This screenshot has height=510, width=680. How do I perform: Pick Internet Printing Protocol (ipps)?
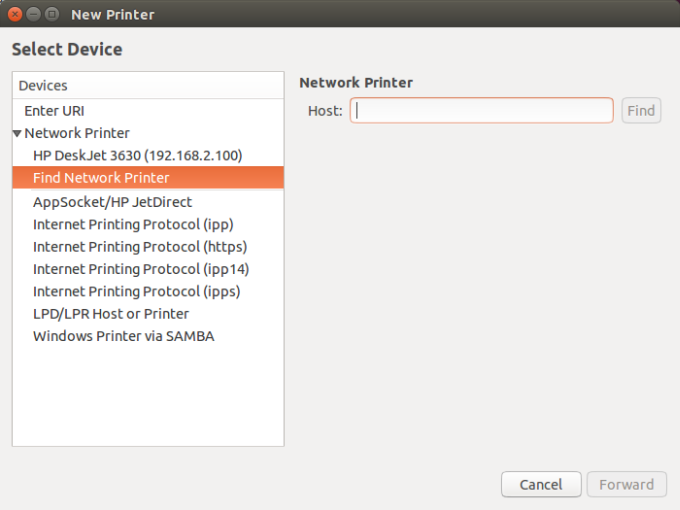[x=136, y=291]
